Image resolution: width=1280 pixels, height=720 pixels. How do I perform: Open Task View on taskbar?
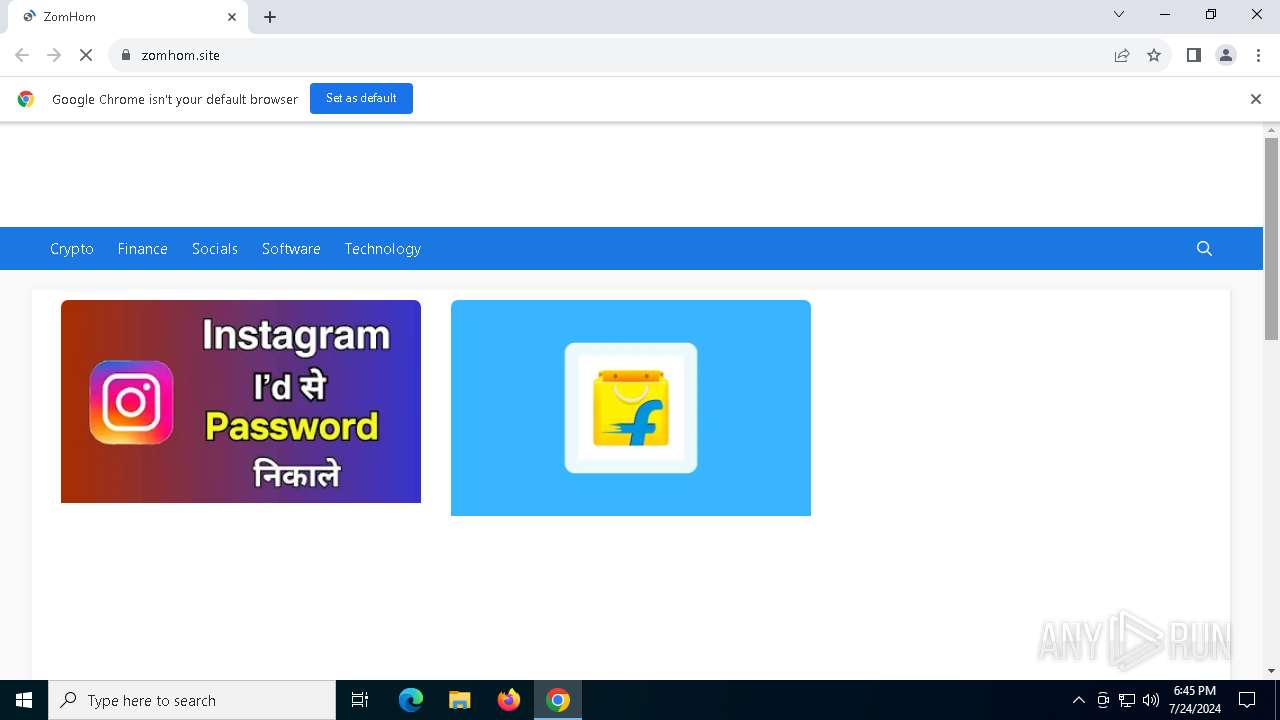pos(360,700)
